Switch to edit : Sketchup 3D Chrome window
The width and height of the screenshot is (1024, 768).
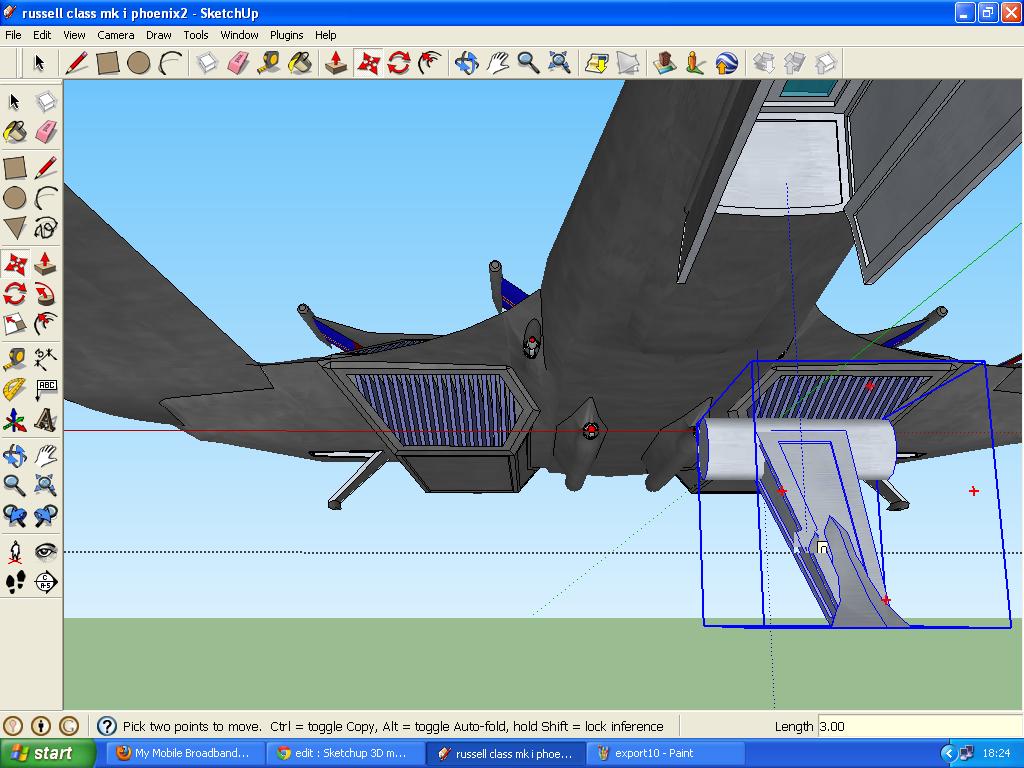point(344,753)
